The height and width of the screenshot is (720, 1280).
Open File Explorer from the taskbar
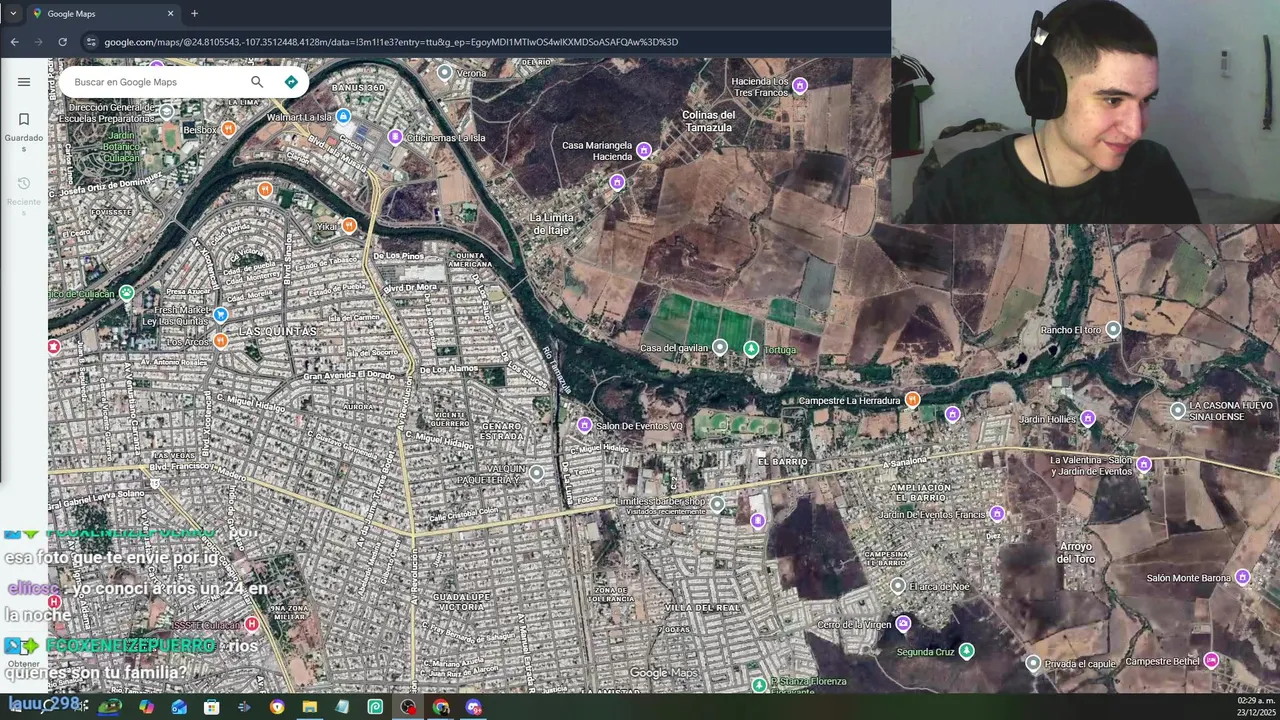[x=310, y=707]
